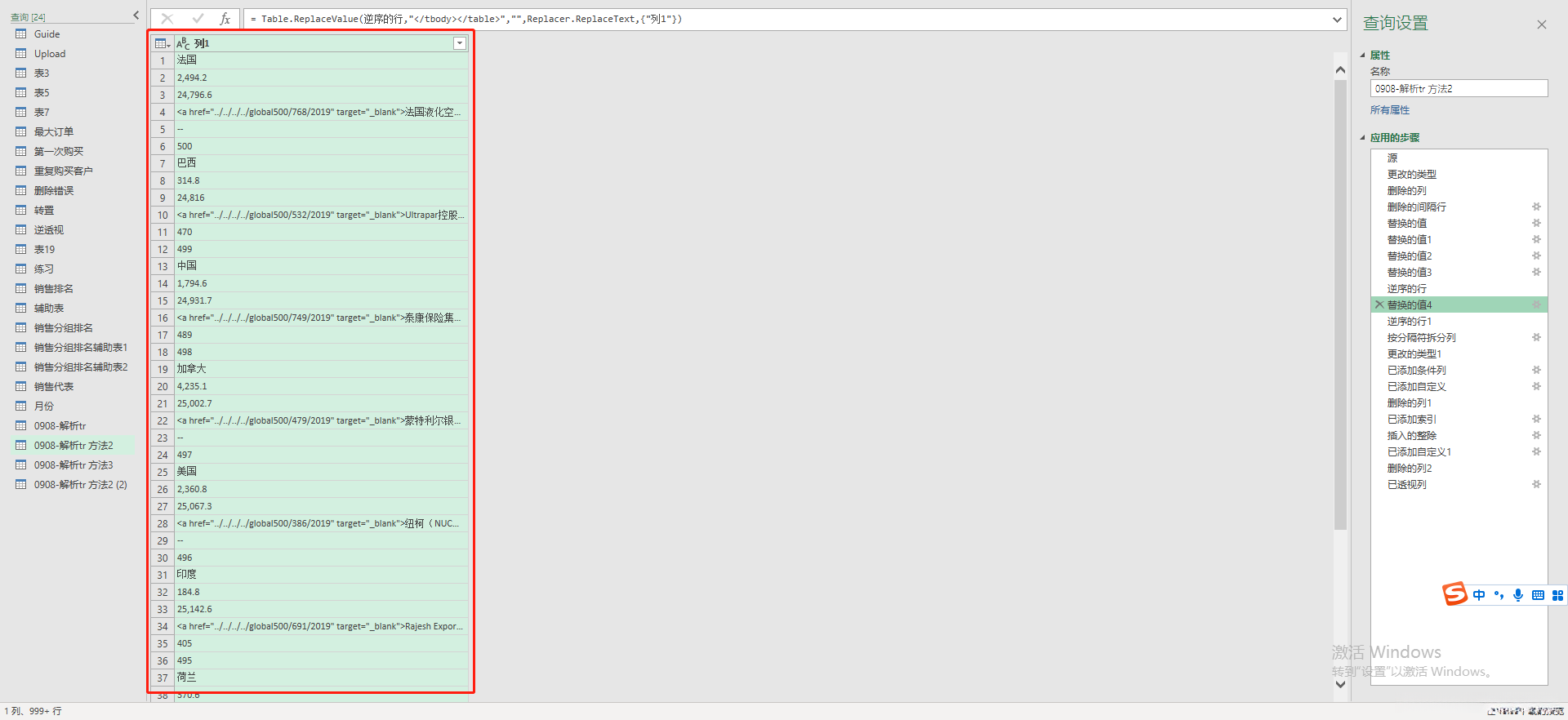The width and height of the screenshot is (1568, 720).
Task: Open the table menu at the grid corner
Action: tap(162, 43)
